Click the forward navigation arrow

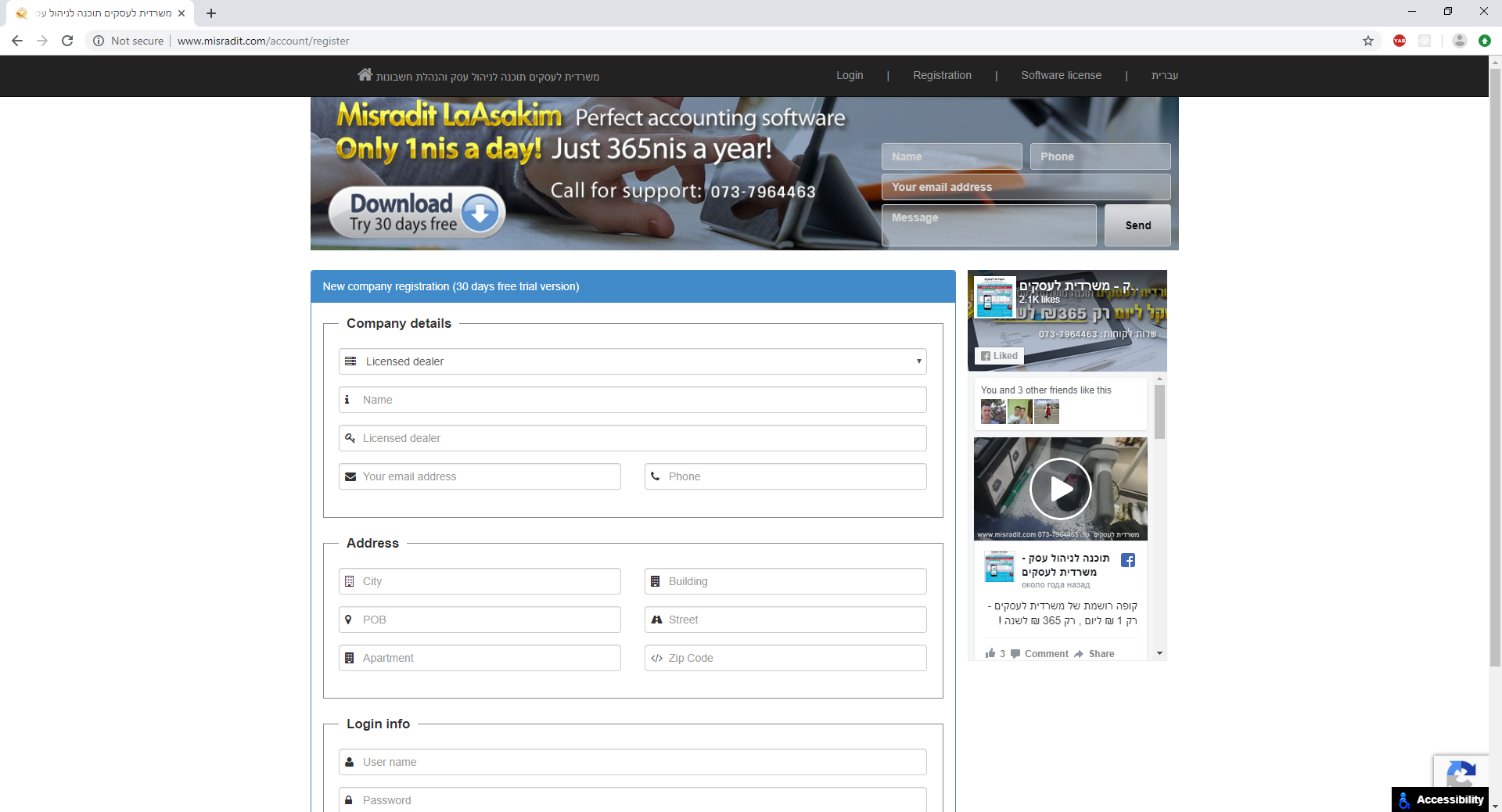42,41
